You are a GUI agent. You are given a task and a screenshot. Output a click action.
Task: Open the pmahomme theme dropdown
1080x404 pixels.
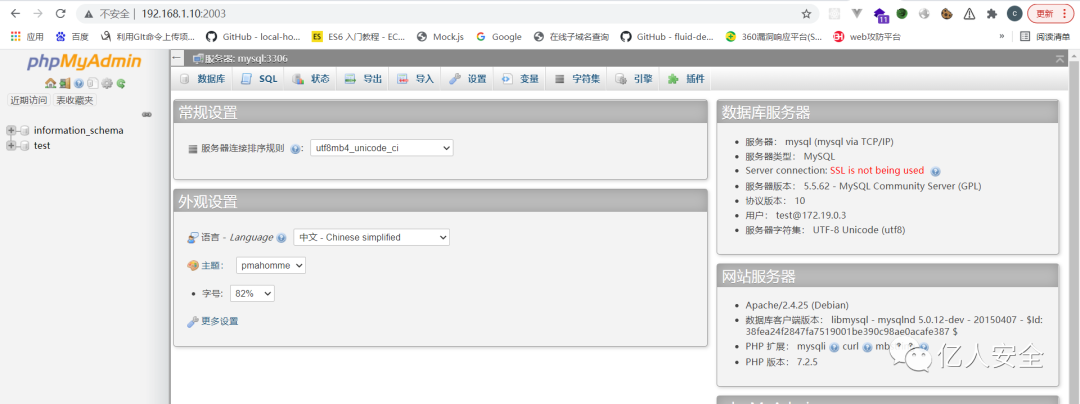pos(271,265)
